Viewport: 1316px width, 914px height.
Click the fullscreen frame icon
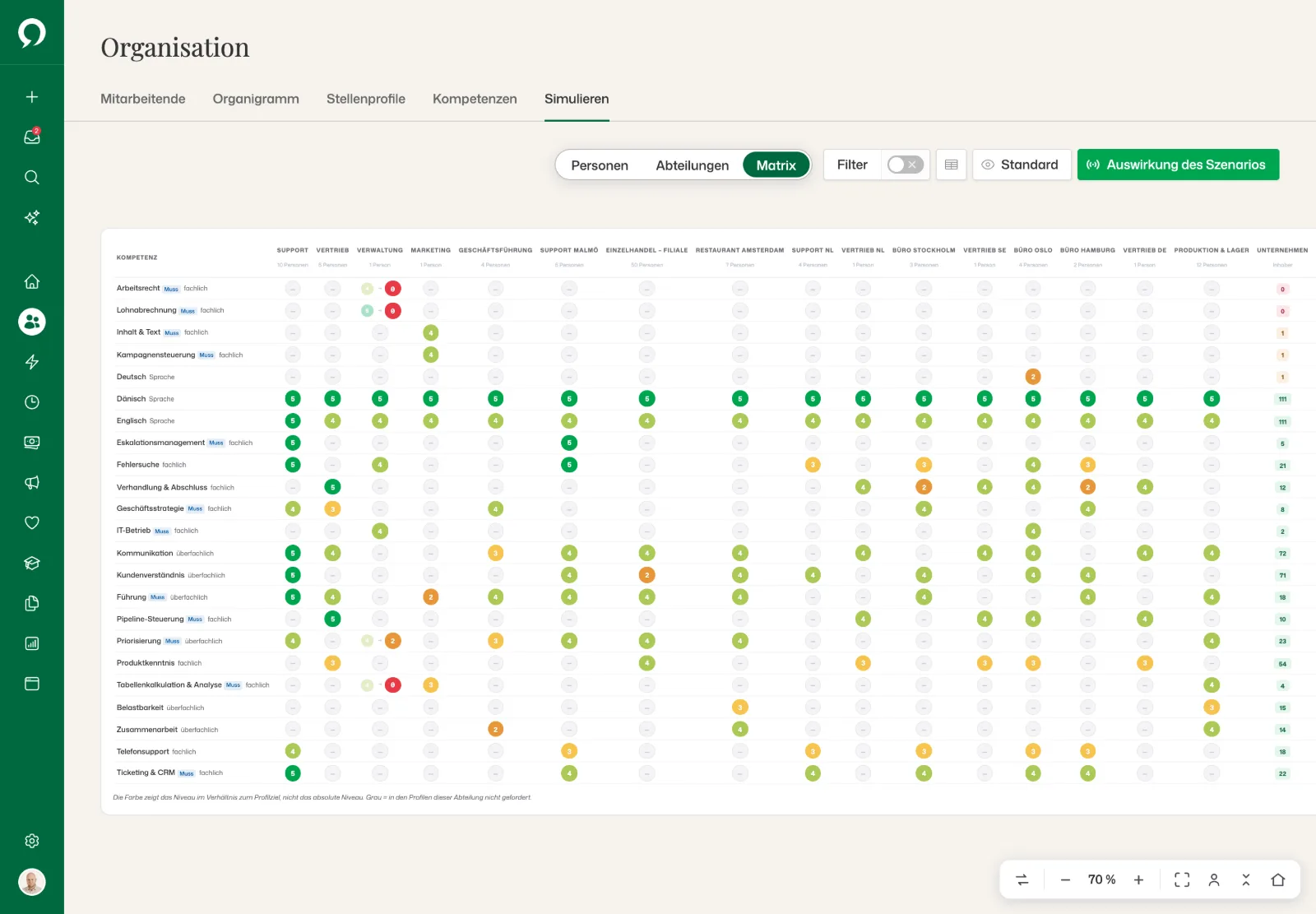coord(1182,879)
